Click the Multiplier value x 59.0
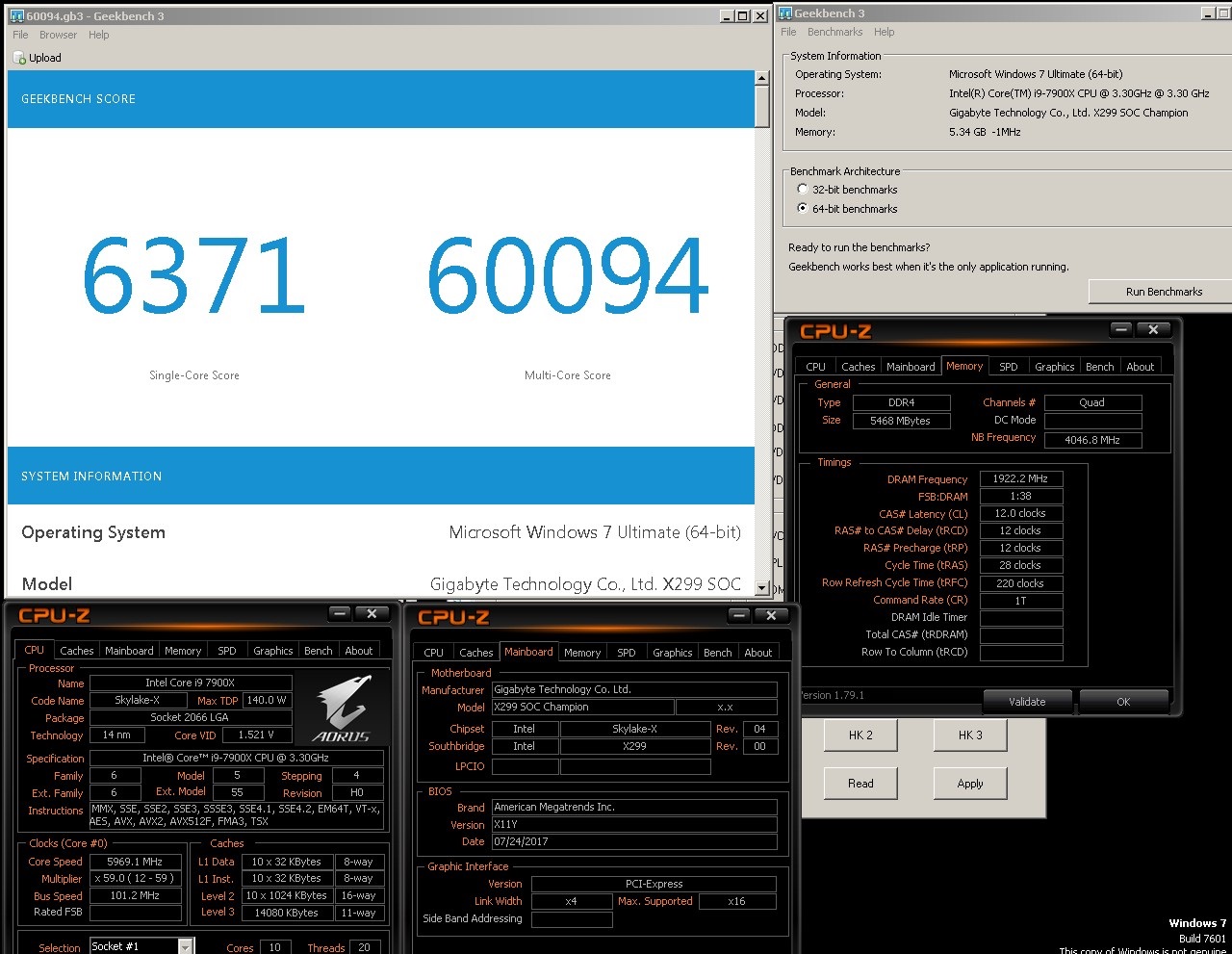 [136, 878]
